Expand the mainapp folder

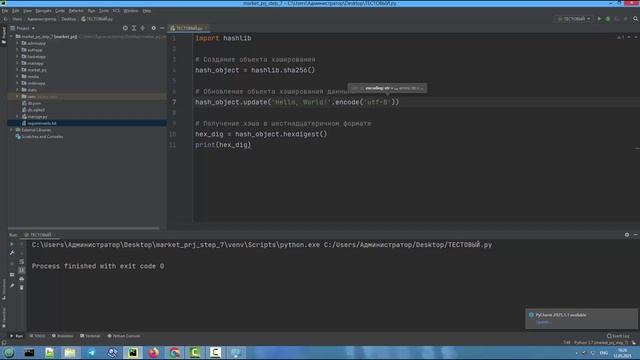click(x=17, y=63)
